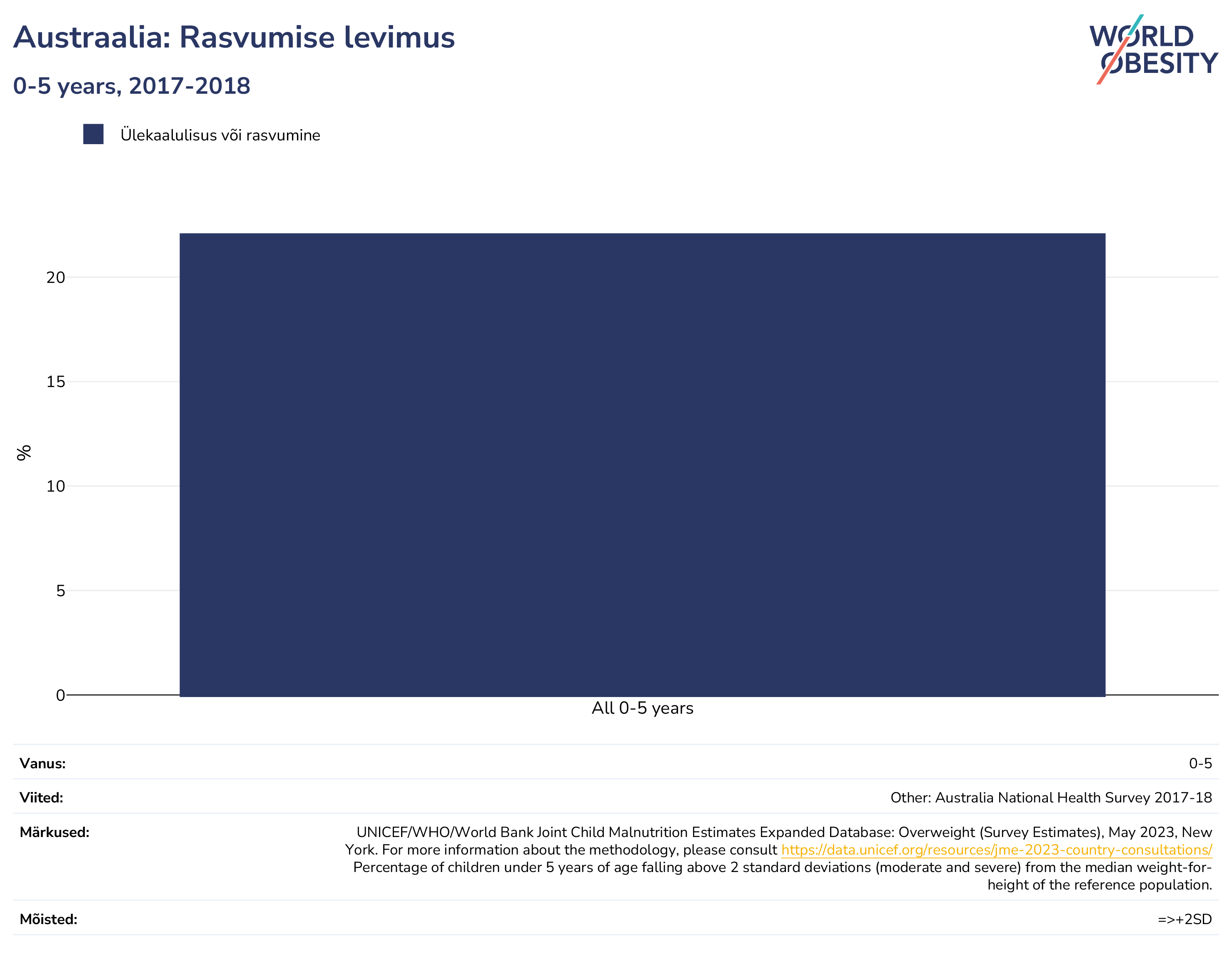Click the 'Viited:' row label
The image size is (1232, 957).
41,798
